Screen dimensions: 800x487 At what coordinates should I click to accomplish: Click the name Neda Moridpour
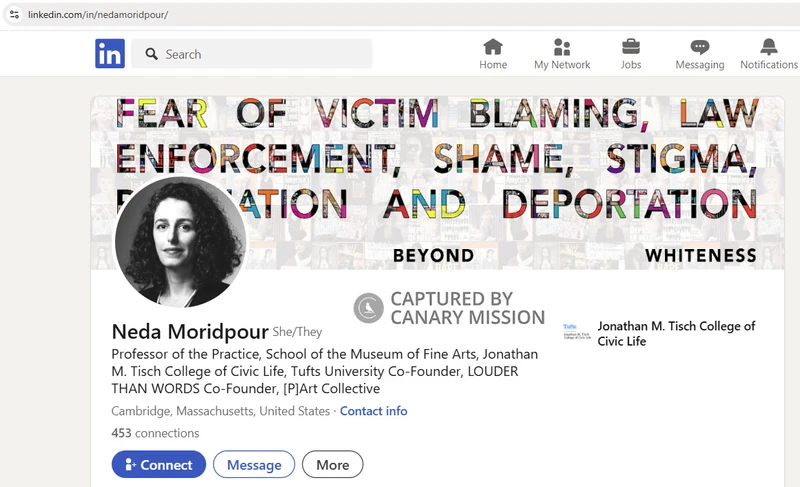click(x=190, y=331)
